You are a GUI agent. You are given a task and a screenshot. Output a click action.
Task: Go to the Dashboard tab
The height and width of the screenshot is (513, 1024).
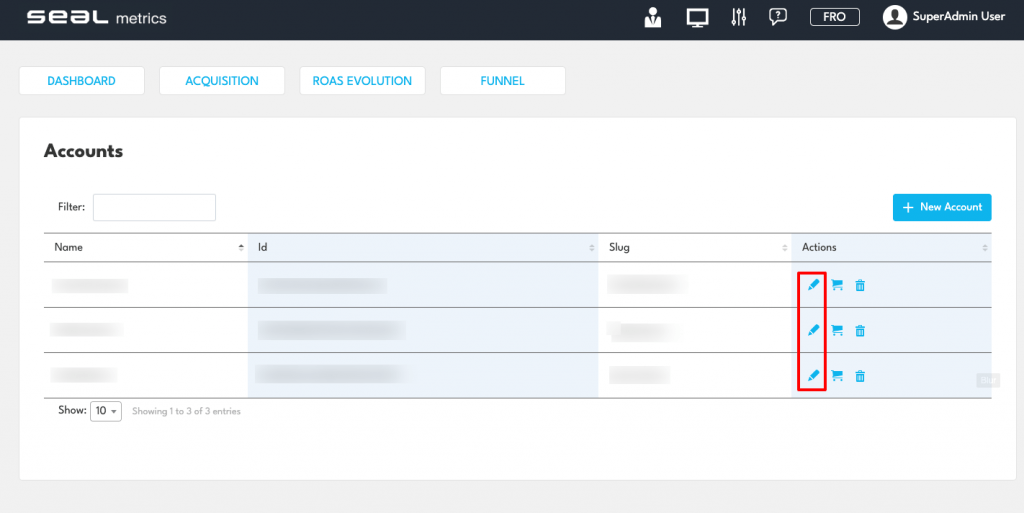pos(82,81)
